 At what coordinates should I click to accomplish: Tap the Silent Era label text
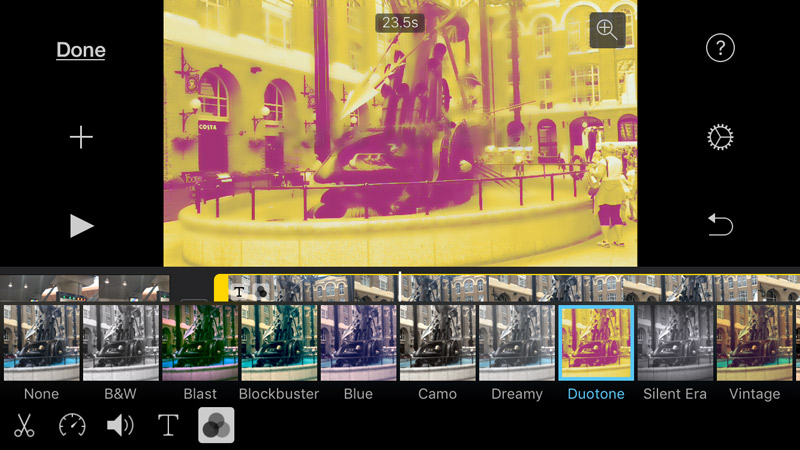click(x=675, y=394)
